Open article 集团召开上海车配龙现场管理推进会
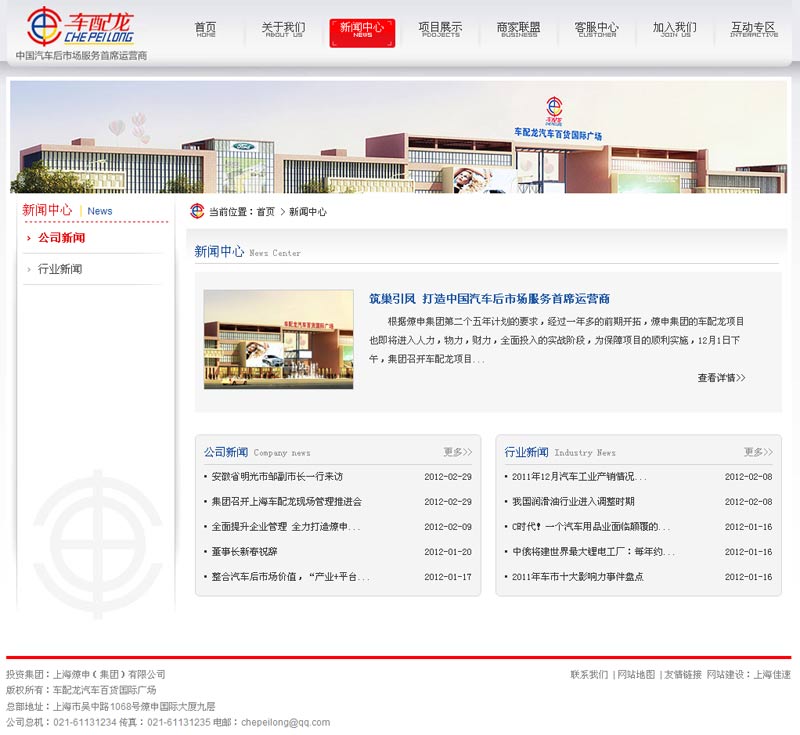This screenshot has width=800, height=735. [287, 501]
